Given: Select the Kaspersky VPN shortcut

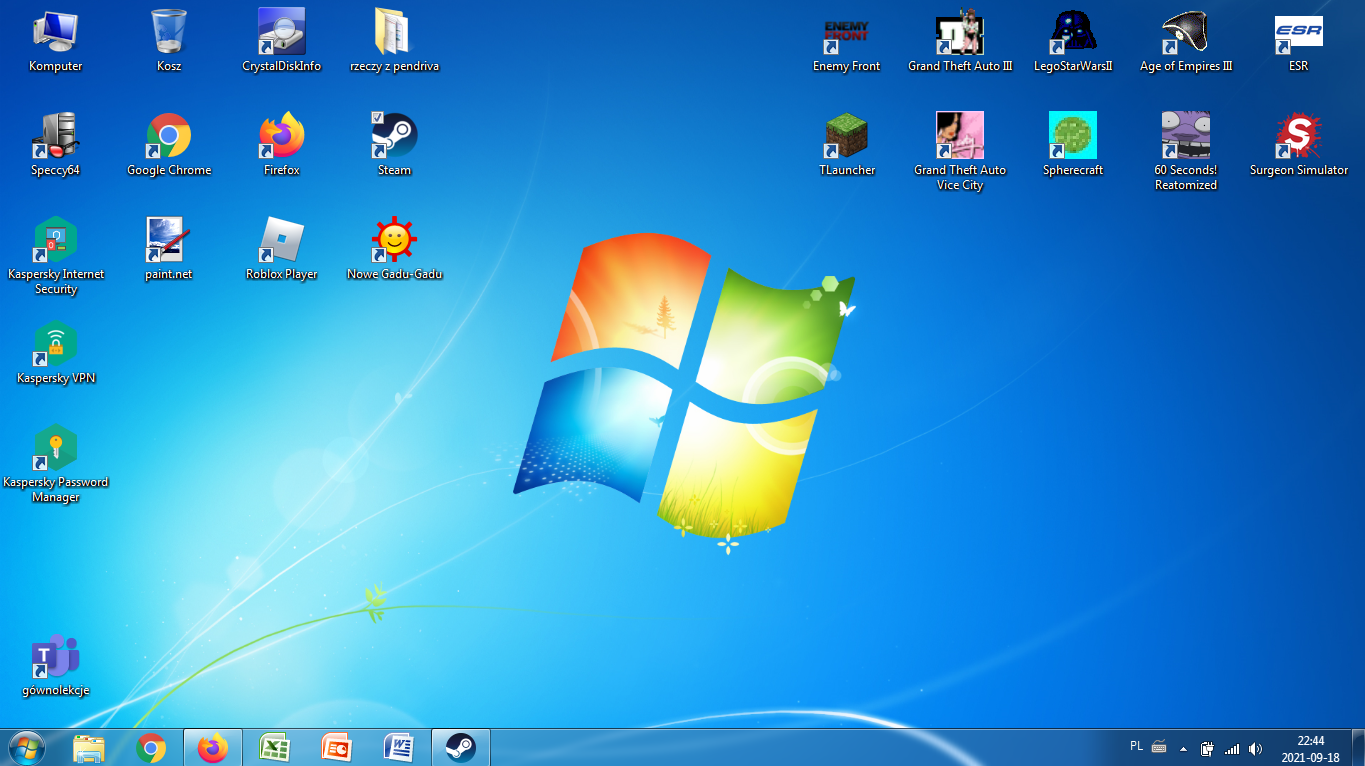Looking at the screenshot, I should 56,353.
